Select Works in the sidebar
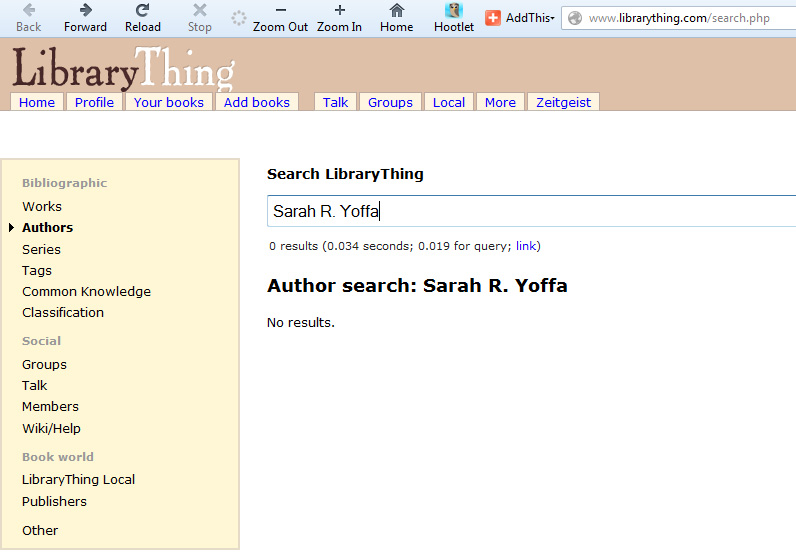 click(x=42, y=206)
